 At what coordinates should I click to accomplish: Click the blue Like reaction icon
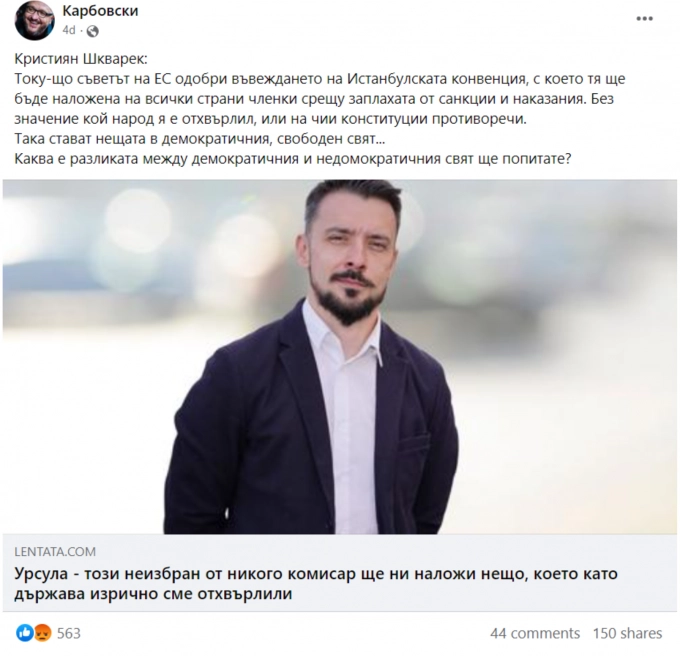pyautogui.click(x=25, y=633)
